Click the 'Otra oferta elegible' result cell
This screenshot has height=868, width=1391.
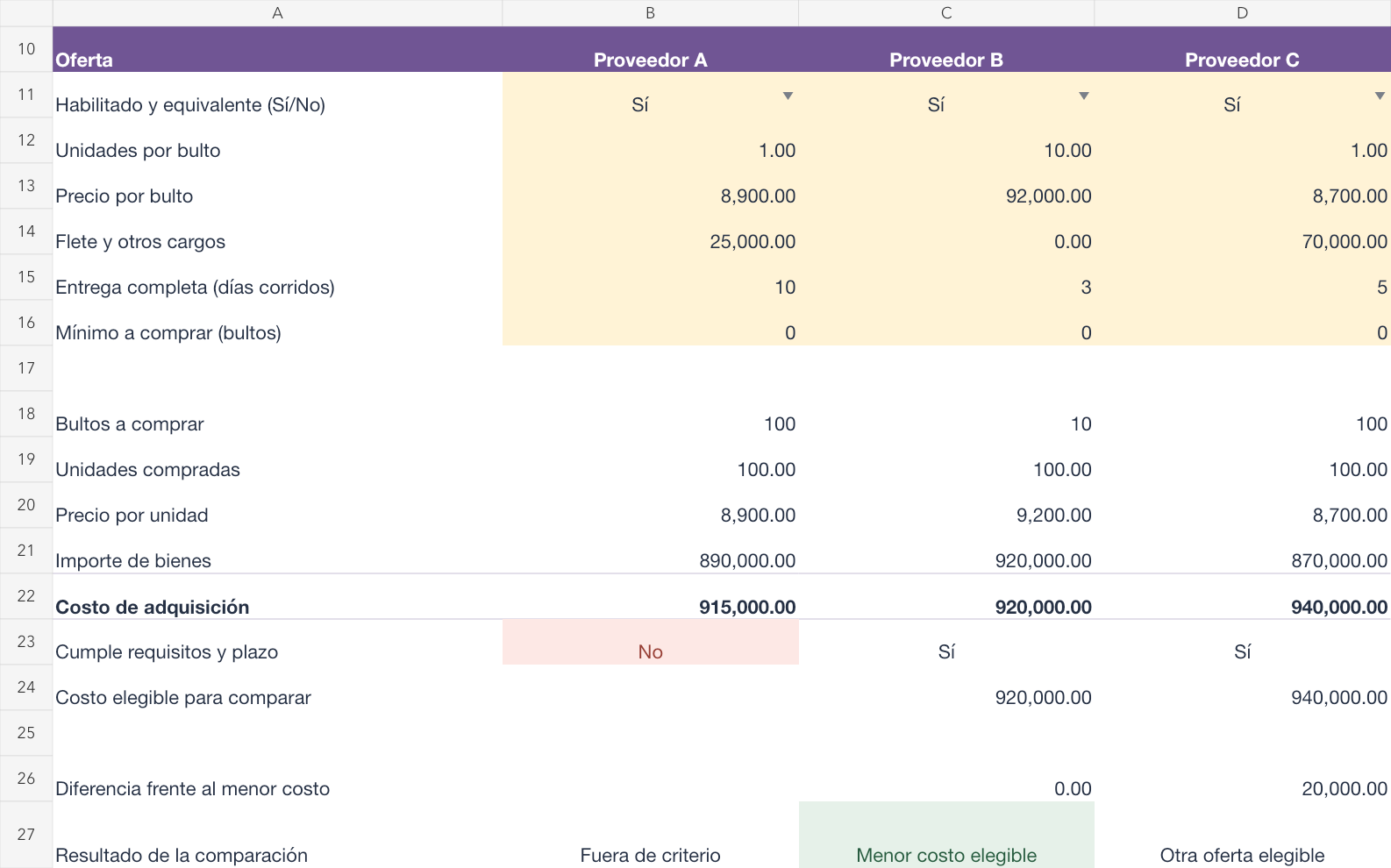(x=1243, y=835)
